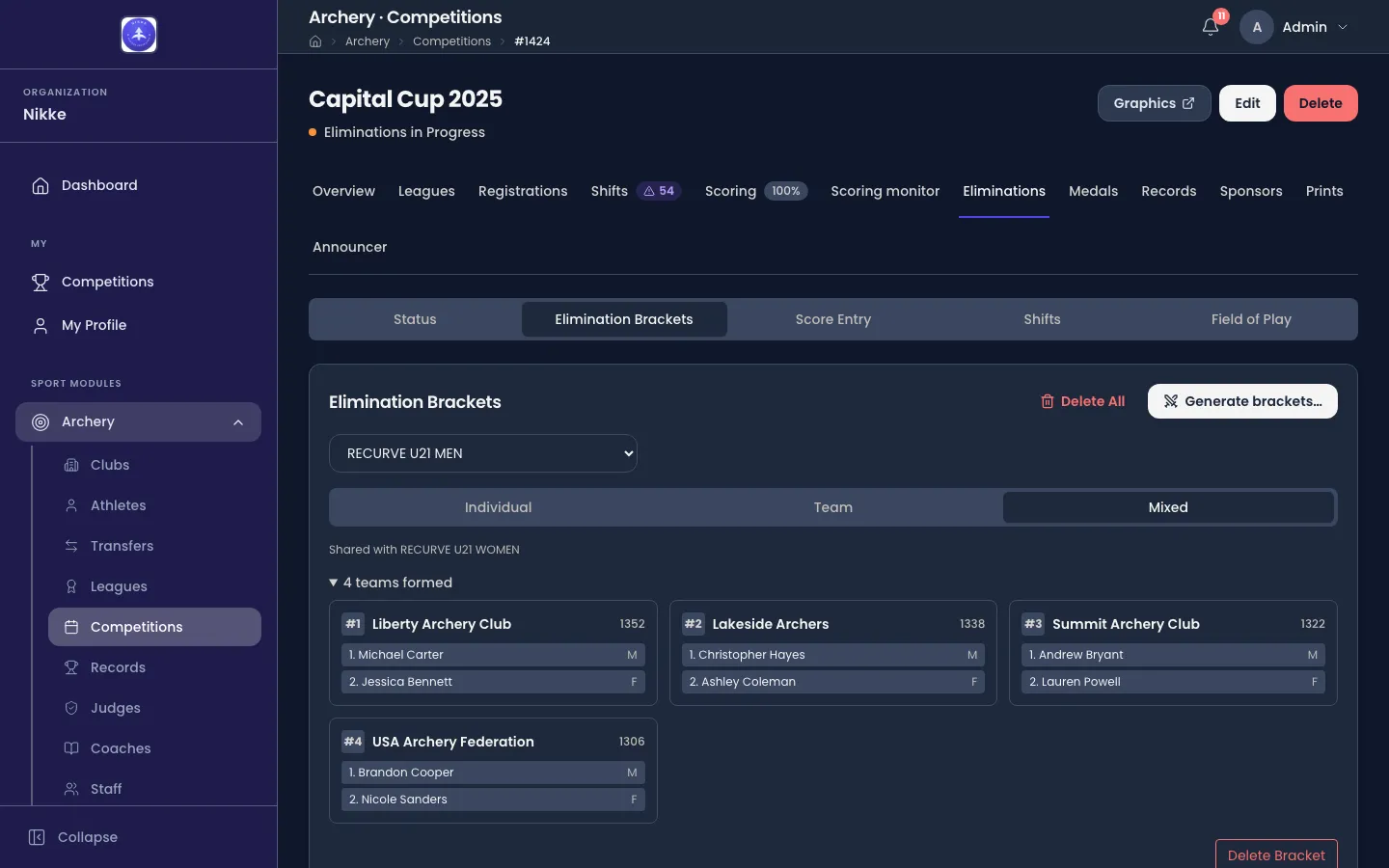Click the Leagues ribbon icon in sidebar
The height and width of the screenshot is (868, 1389).
(x=71, y=586)
